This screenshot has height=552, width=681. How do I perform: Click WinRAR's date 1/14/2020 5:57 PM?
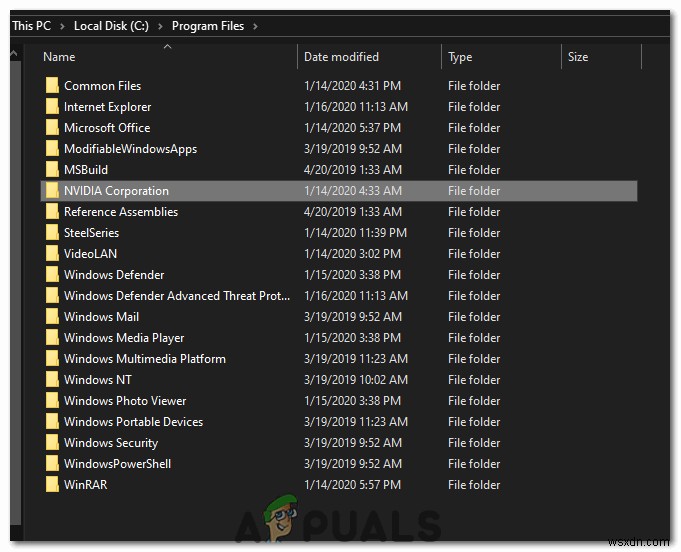[352, 485]
